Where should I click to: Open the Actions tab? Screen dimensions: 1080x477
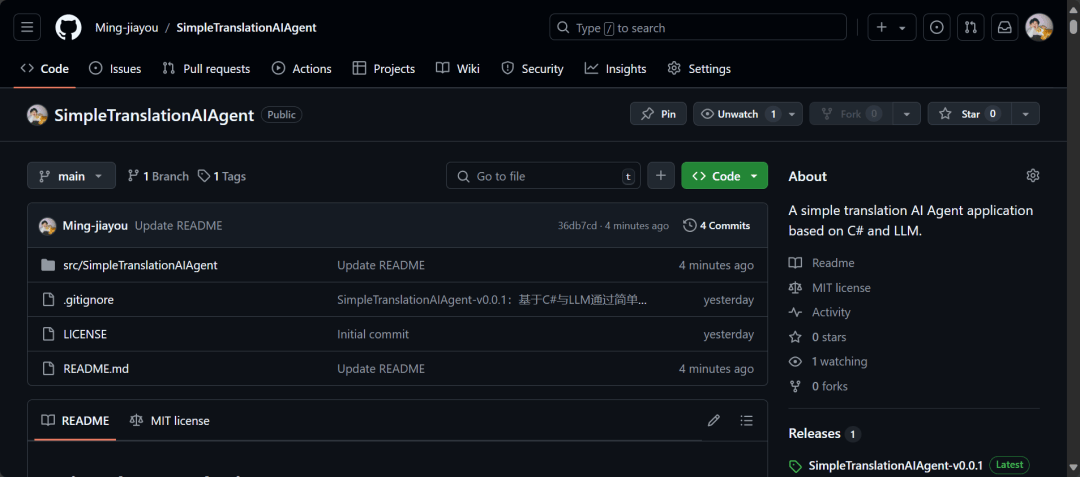coord(302,68)
